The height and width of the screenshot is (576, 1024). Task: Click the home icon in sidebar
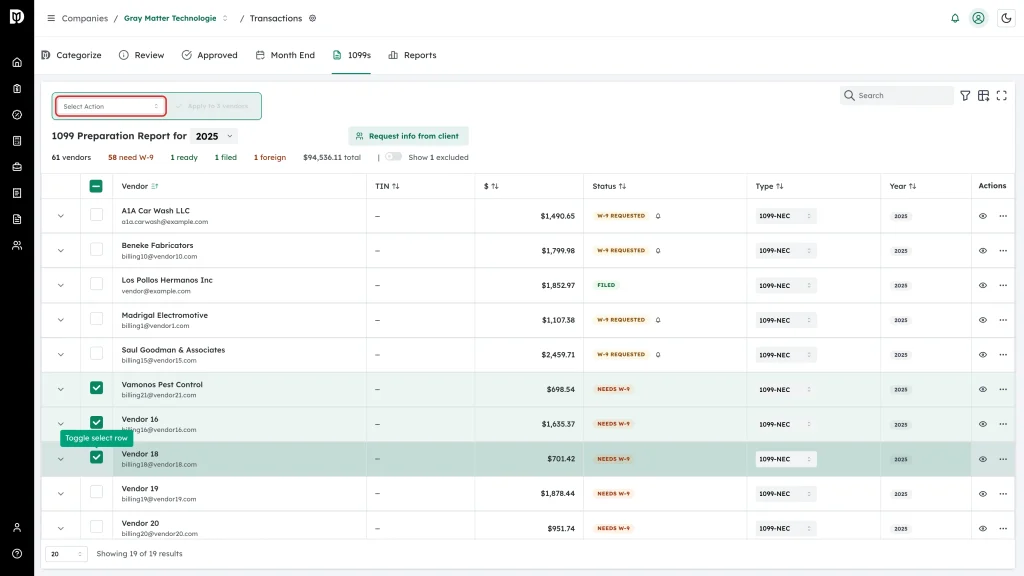pos(17,63)
